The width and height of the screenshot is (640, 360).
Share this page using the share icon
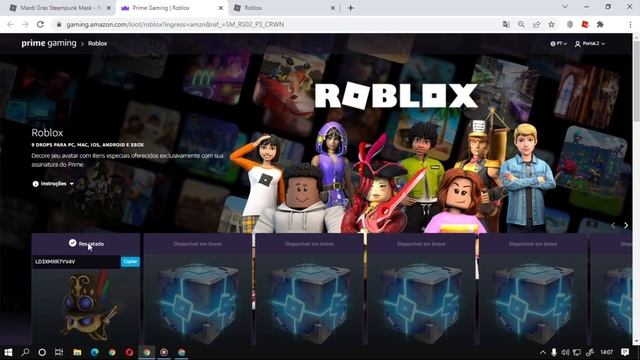536,24
